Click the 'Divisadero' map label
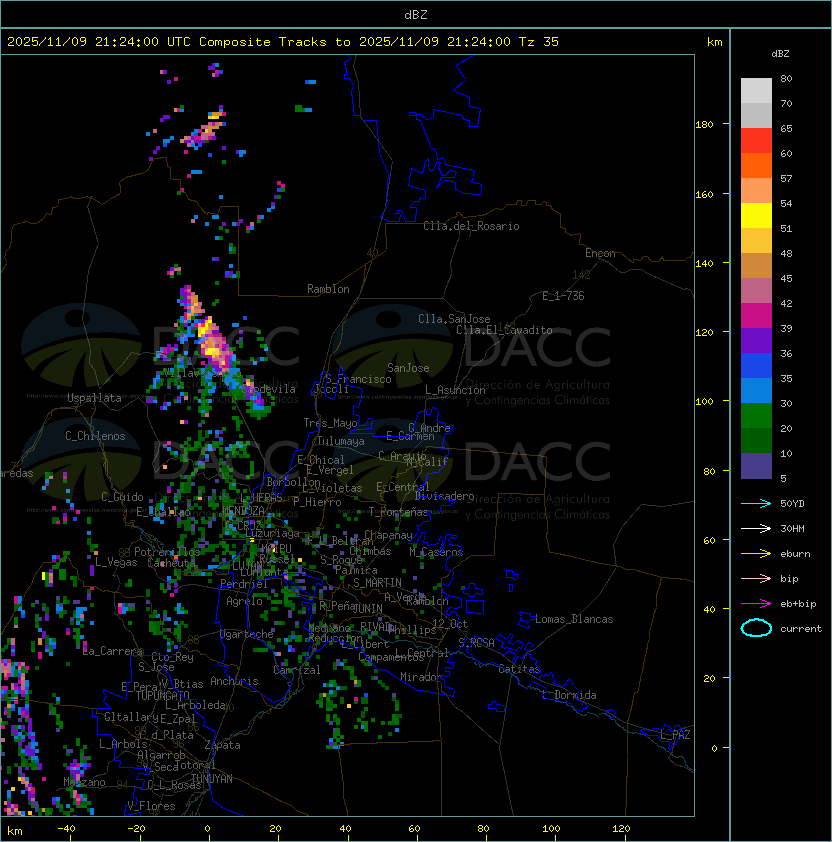This screenshot has height=842, width=832. click(444, 496)
